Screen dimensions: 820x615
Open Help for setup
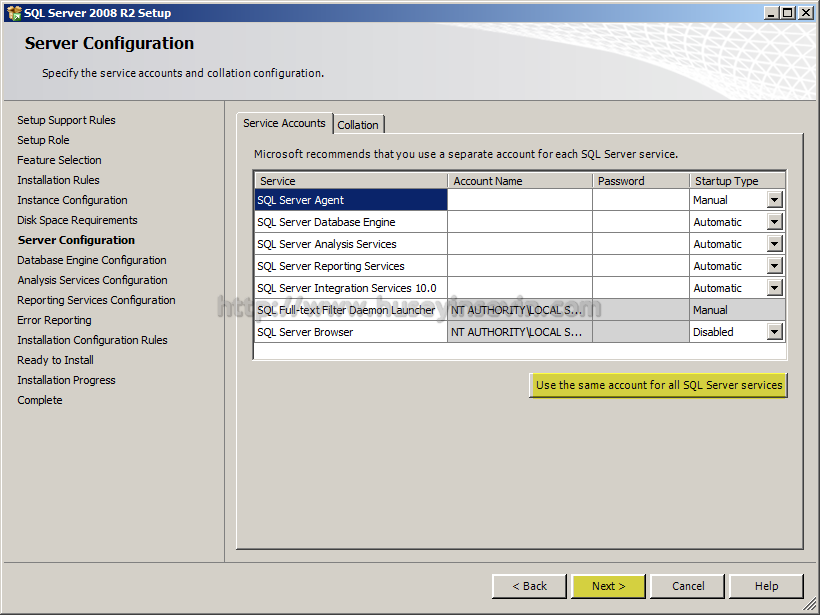point(766,586)
